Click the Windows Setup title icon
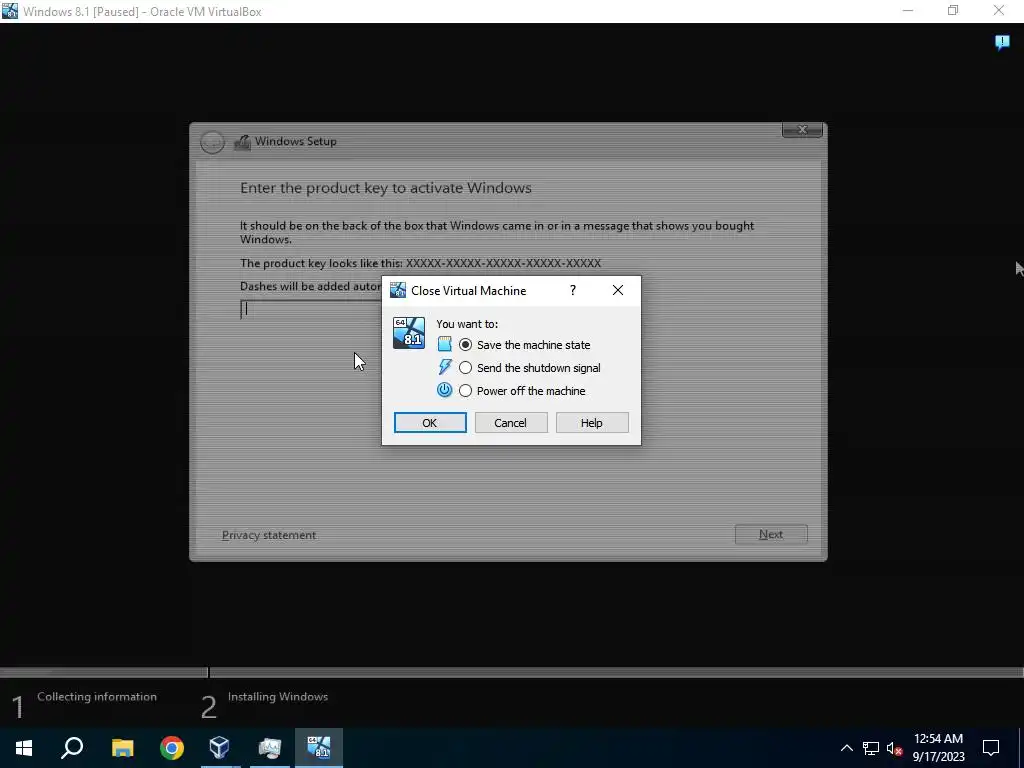Image resolution: width=1024 pixels, height=768 pixels. (242, 142)
